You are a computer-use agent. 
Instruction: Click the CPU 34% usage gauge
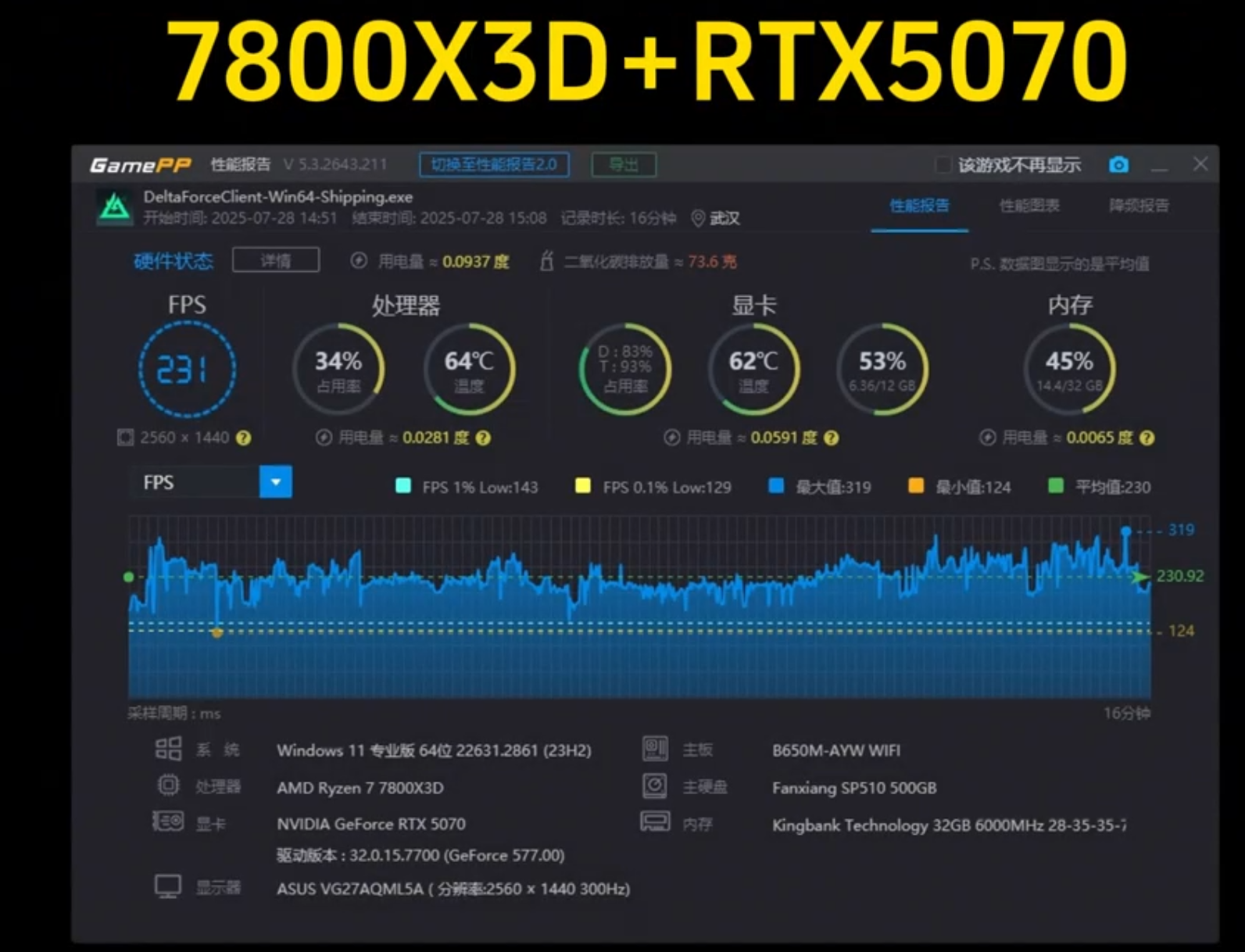338,370
